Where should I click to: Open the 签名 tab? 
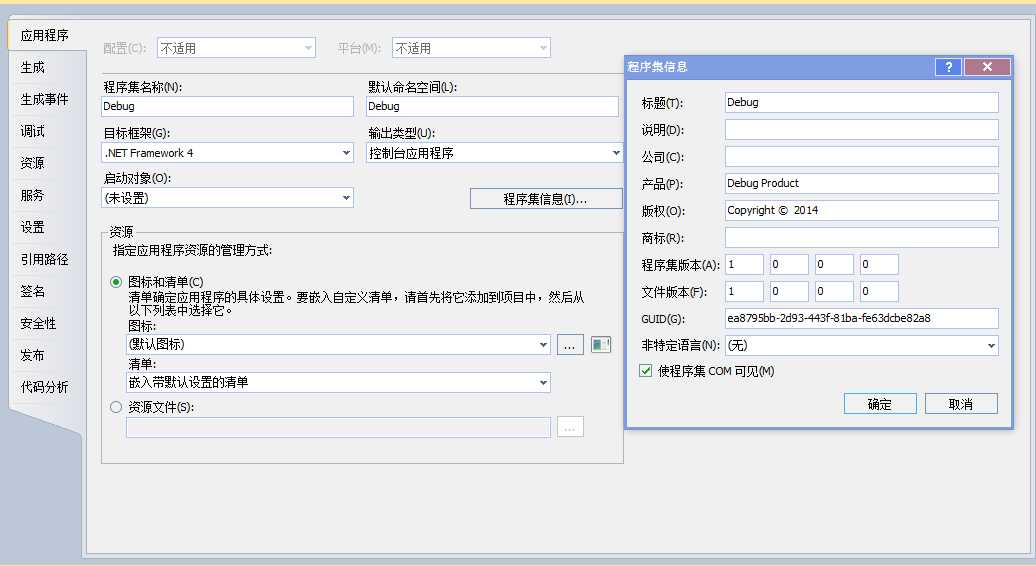tap(32, 291)
